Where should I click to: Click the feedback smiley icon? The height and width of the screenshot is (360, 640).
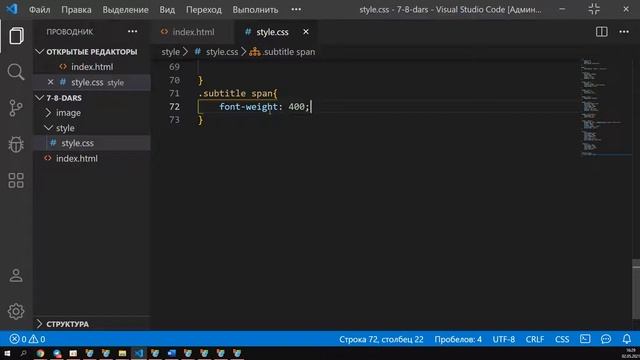tap(606, 339)
